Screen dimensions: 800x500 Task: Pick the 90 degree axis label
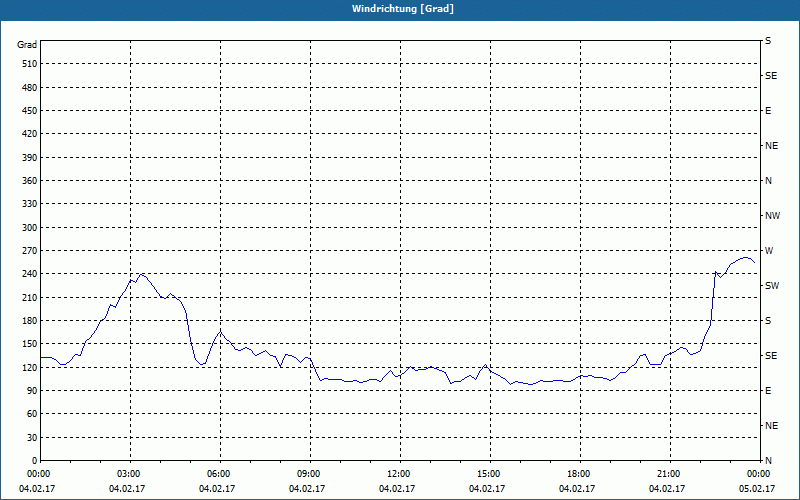coord(32,391)
